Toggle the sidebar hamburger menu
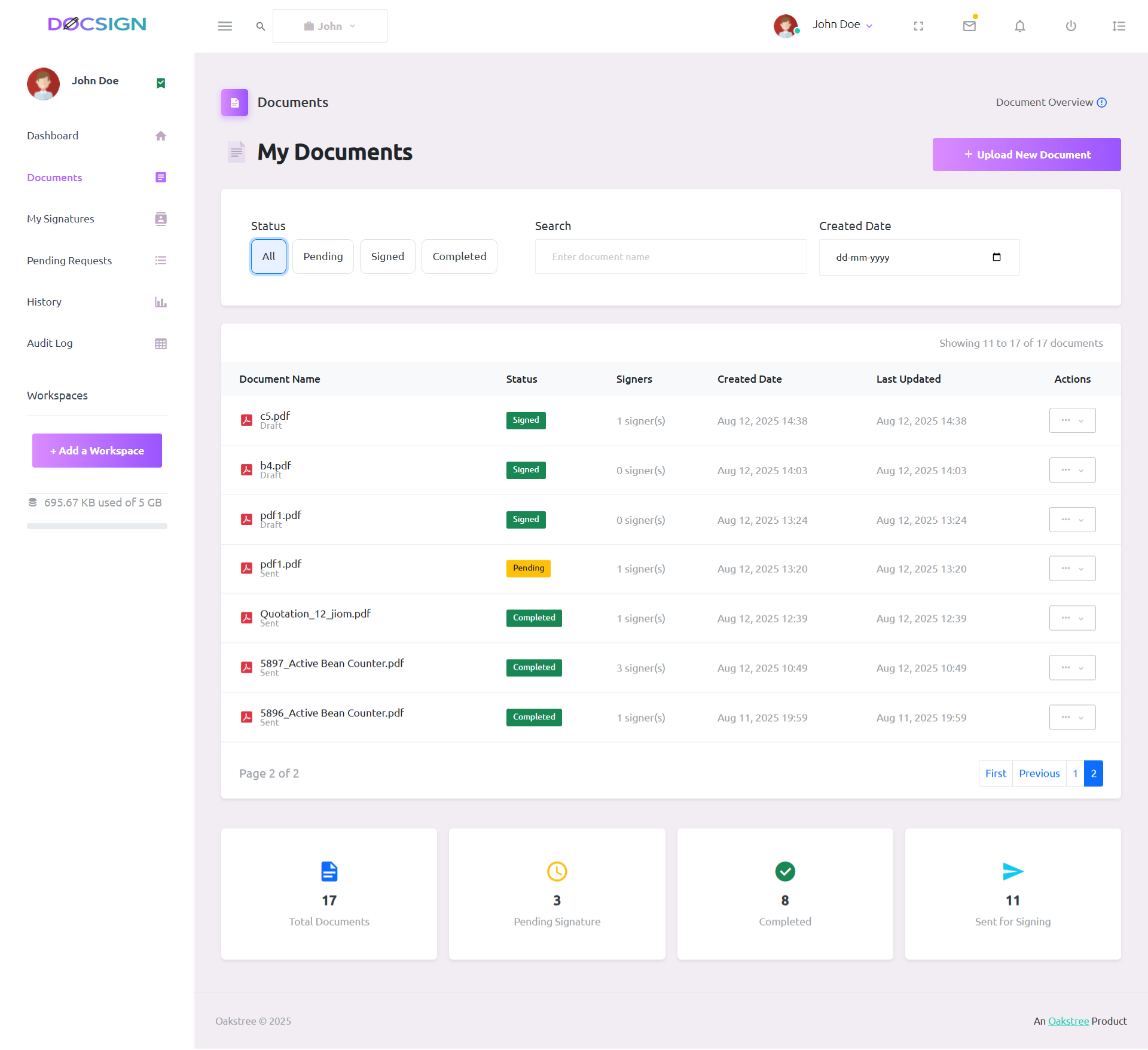 [225, 26]
